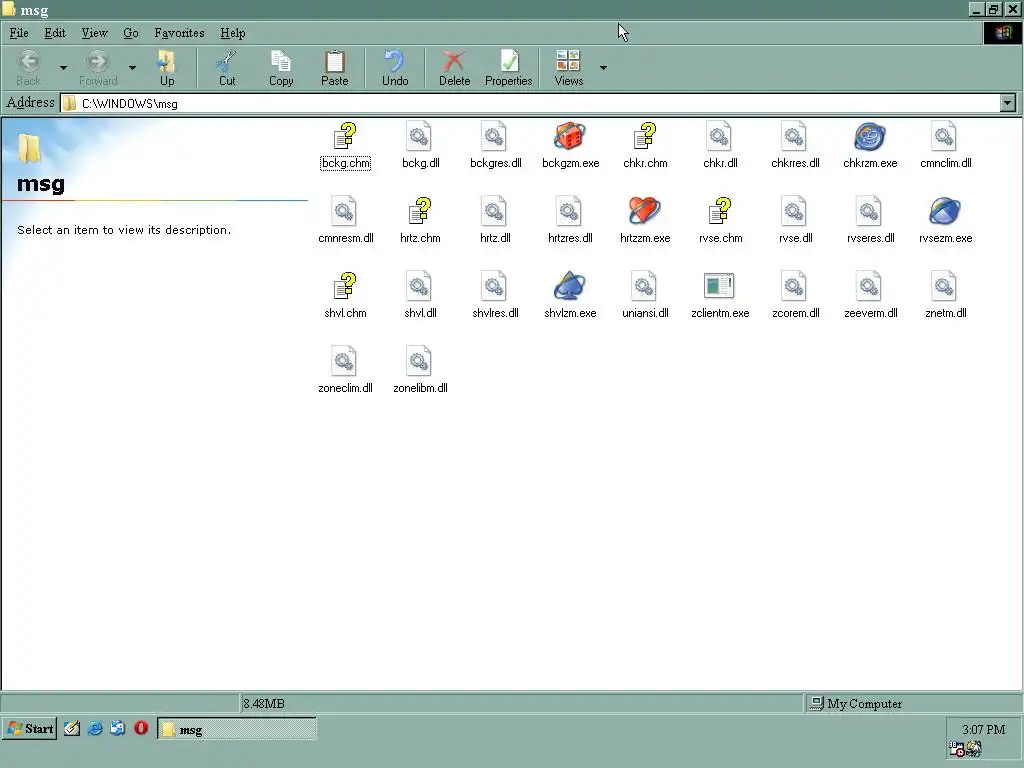The width and height of the screenshot is (1024, 768).
Task: Select the bckg.dll file icon
Action: pos(420,146)
